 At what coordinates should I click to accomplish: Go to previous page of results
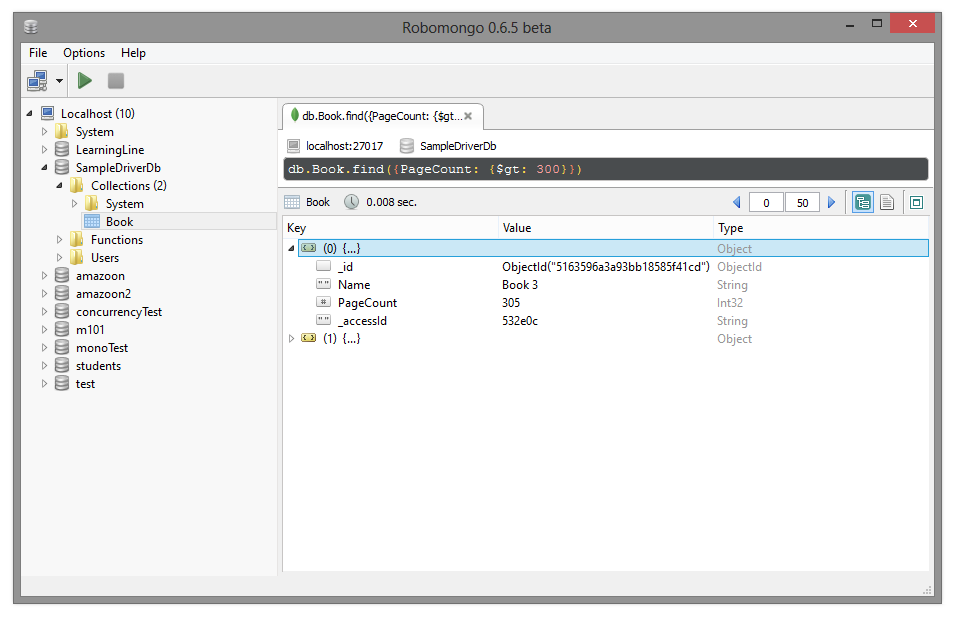tap(737, 203)
